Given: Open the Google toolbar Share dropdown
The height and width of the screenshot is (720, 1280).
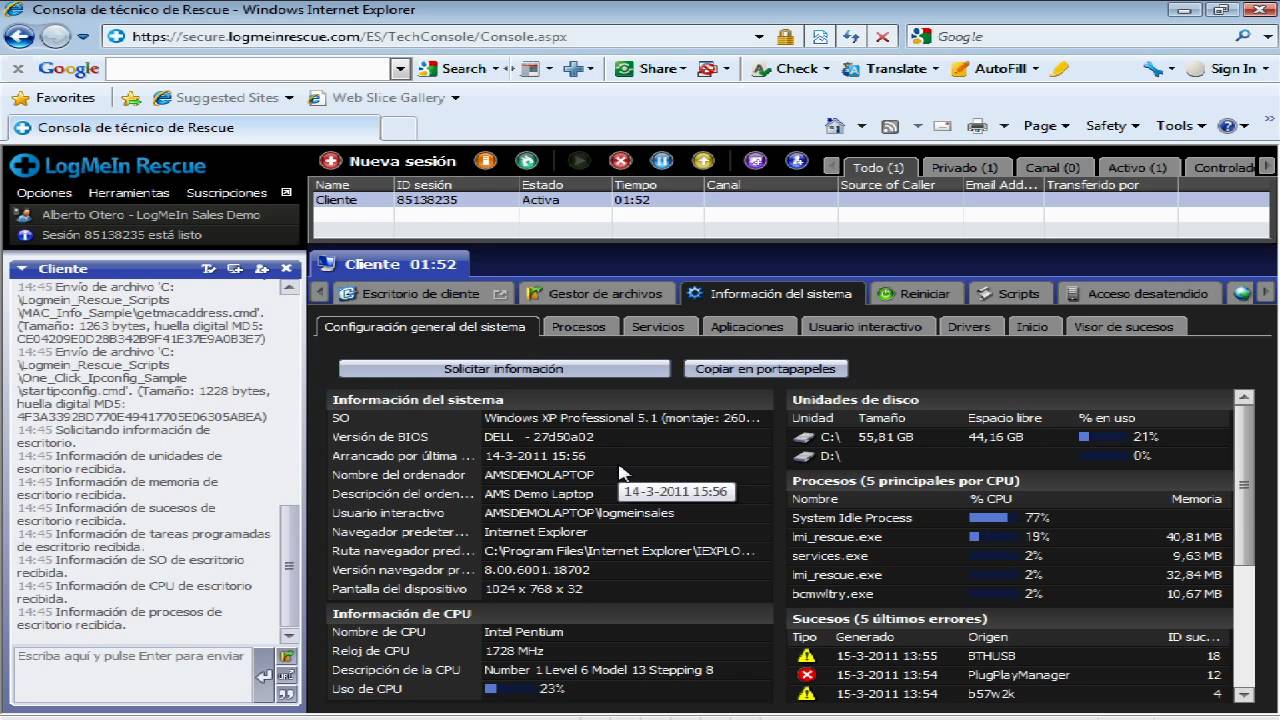Looking at the screenshot, I should pos(683,69).
